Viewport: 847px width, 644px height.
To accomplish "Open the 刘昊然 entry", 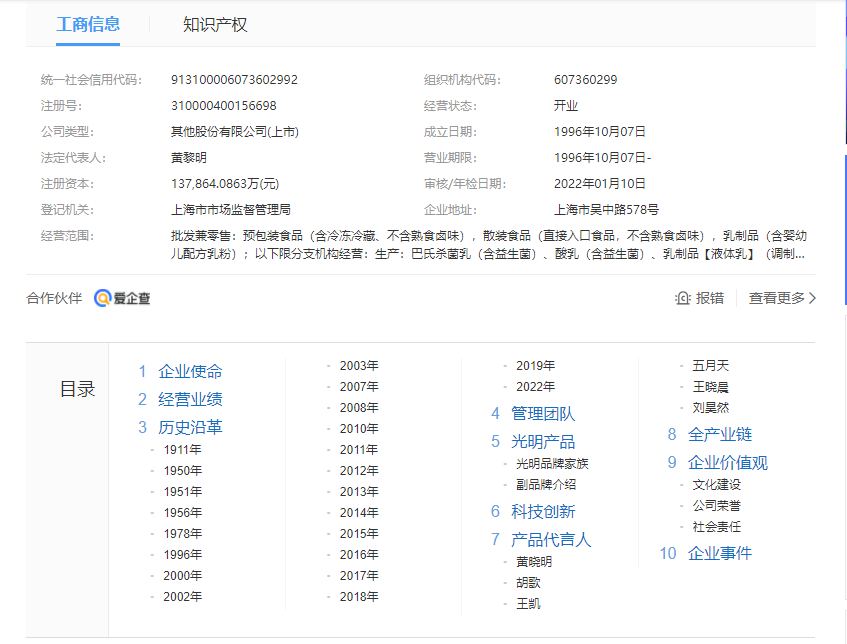I will (x=711, y=408).
